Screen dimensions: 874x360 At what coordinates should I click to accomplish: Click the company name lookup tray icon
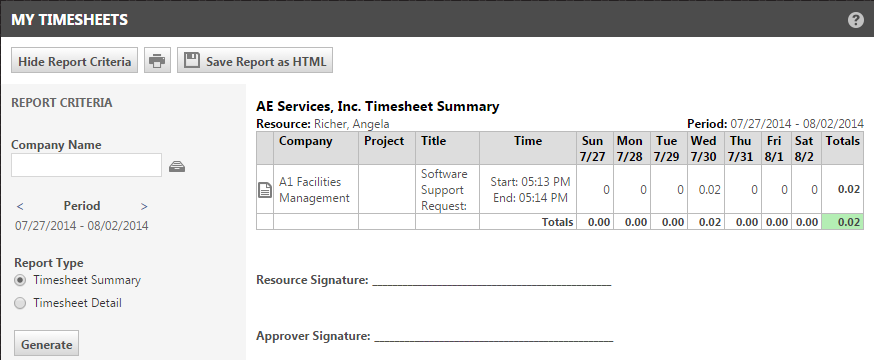tap(177, 167)
